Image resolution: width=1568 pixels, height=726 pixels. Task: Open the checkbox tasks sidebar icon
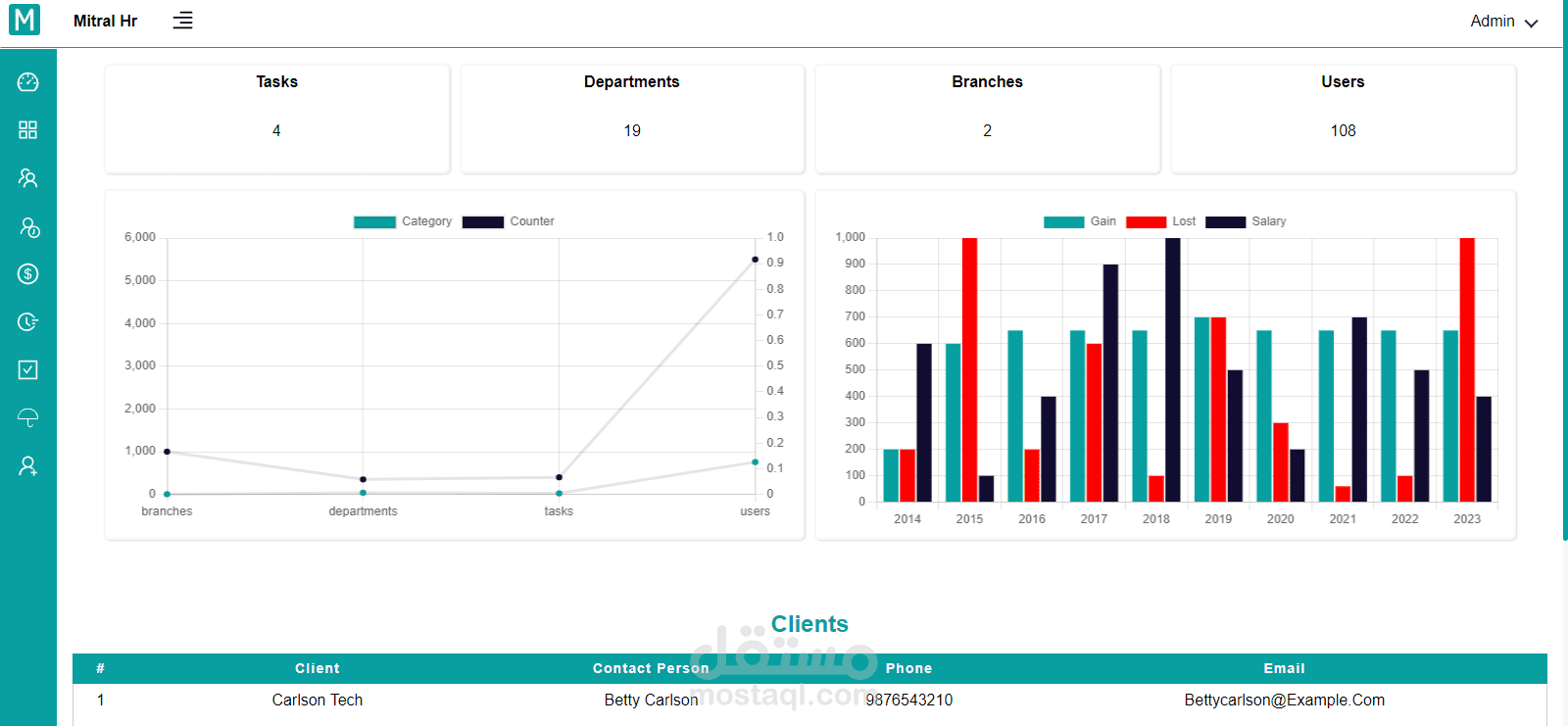28,369
